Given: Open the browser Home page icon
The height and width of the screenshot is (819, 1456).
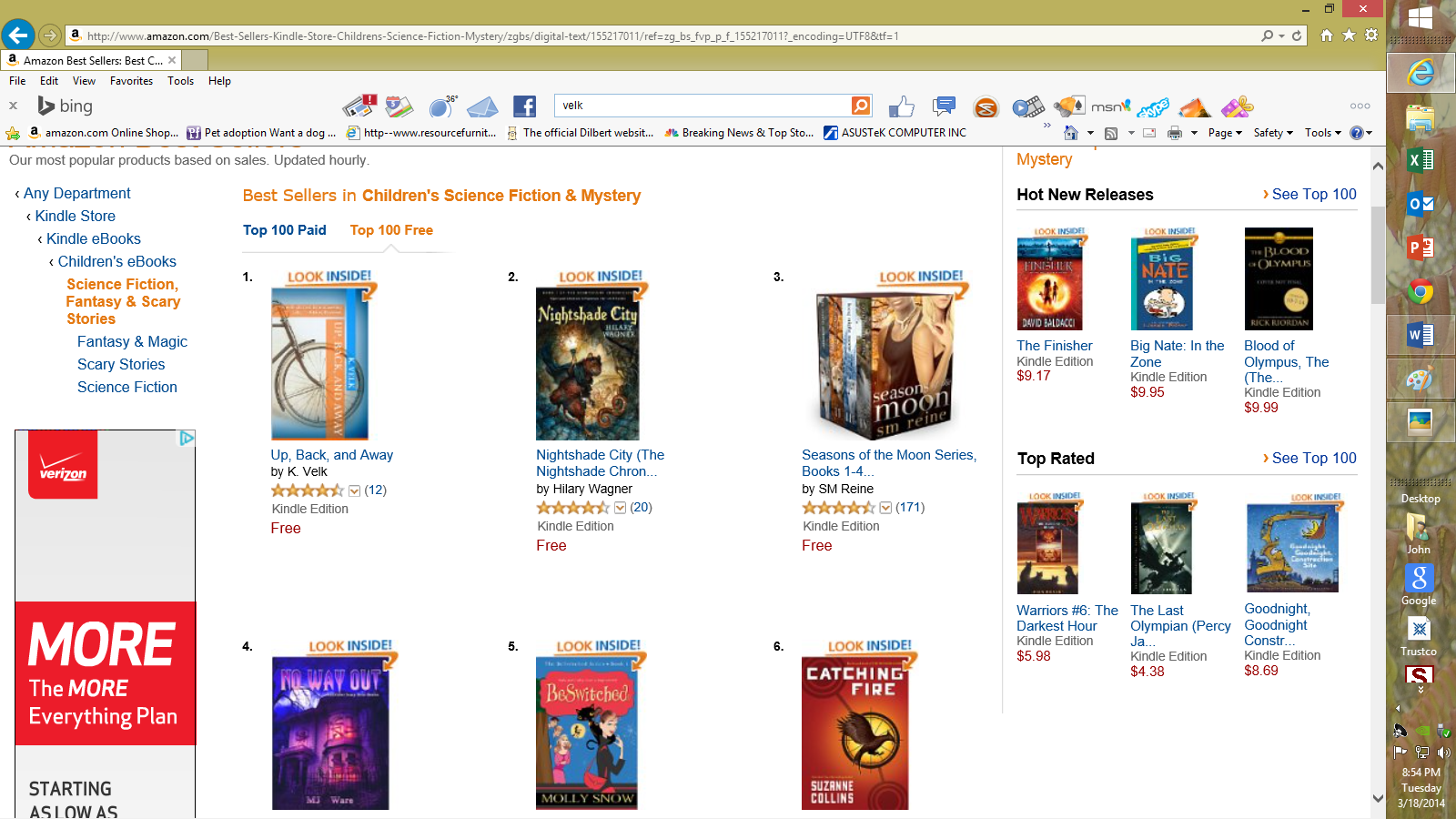Looking at the screenshot, I should tap(1327, 35).
